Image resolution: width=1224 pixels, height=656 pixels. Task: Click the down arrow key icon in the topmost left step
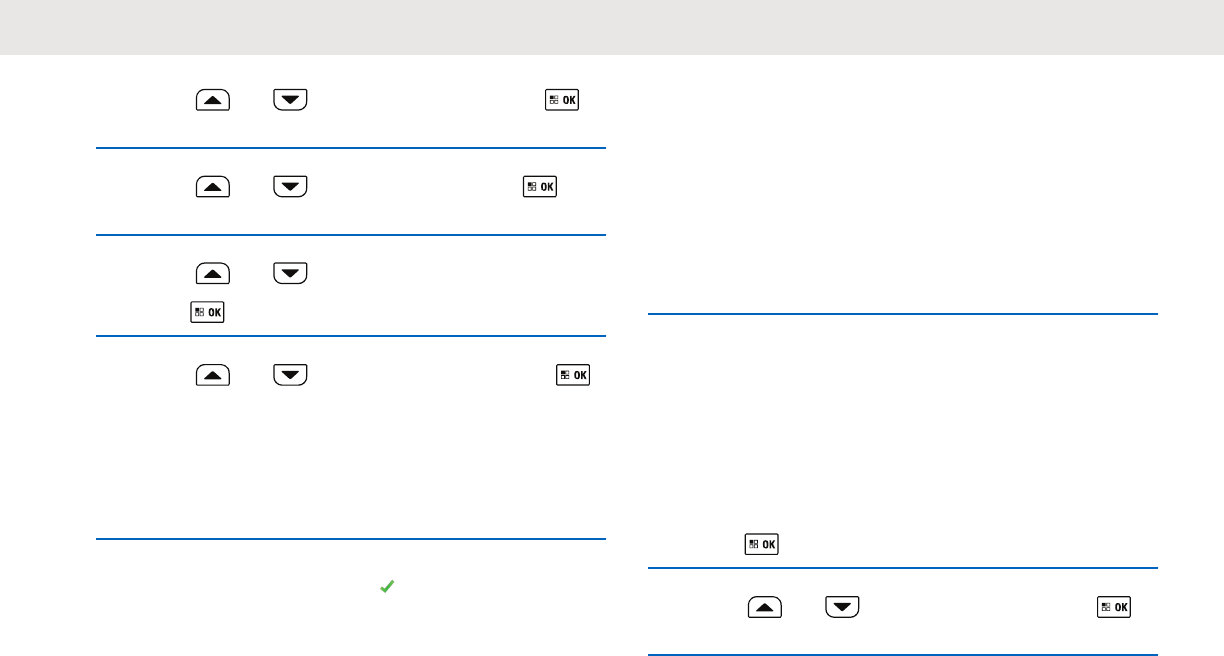pos(290,100)
